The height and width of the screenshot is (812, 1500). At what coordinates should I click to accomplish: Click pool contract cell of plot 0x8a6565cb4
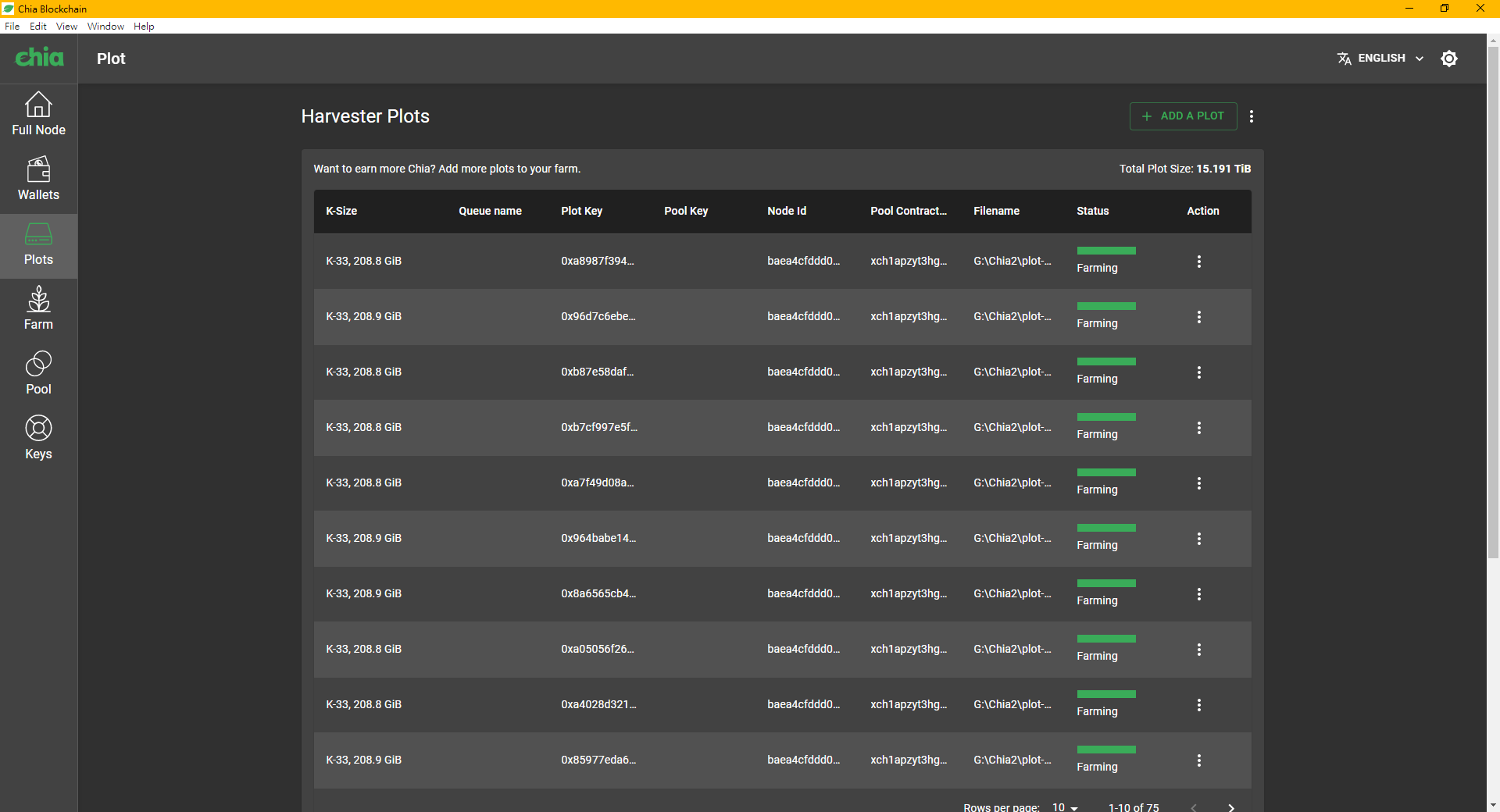pos(909,593)
